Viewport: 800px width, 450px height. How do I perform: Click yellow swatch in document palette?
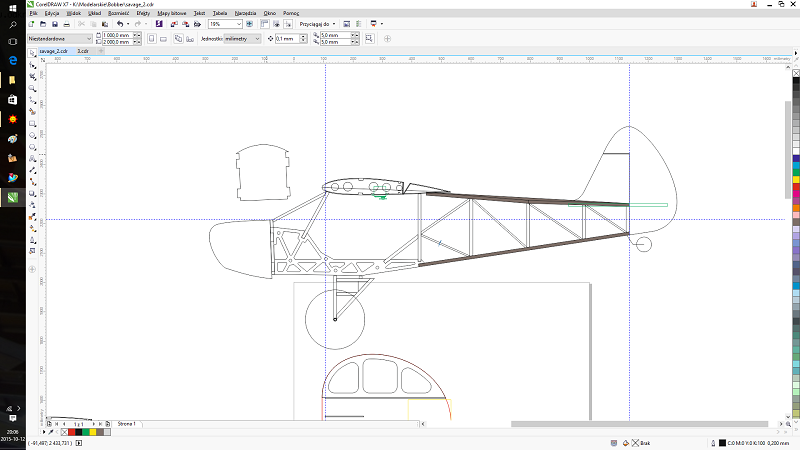93,432
